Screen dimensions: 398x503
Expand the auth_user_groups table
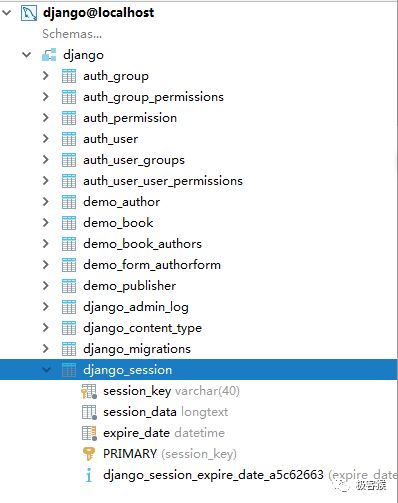point(46,160)
